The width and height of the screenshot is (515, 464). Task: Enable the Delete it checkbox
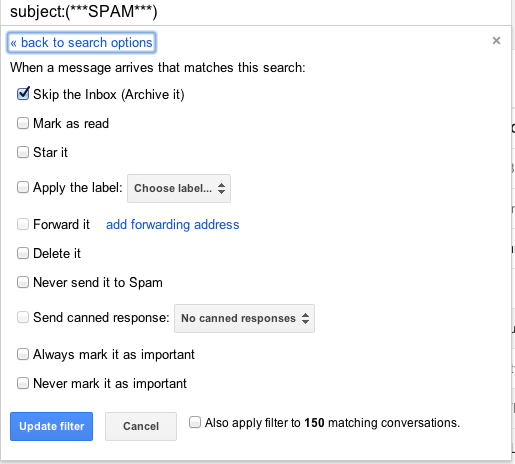coord(23,253)
